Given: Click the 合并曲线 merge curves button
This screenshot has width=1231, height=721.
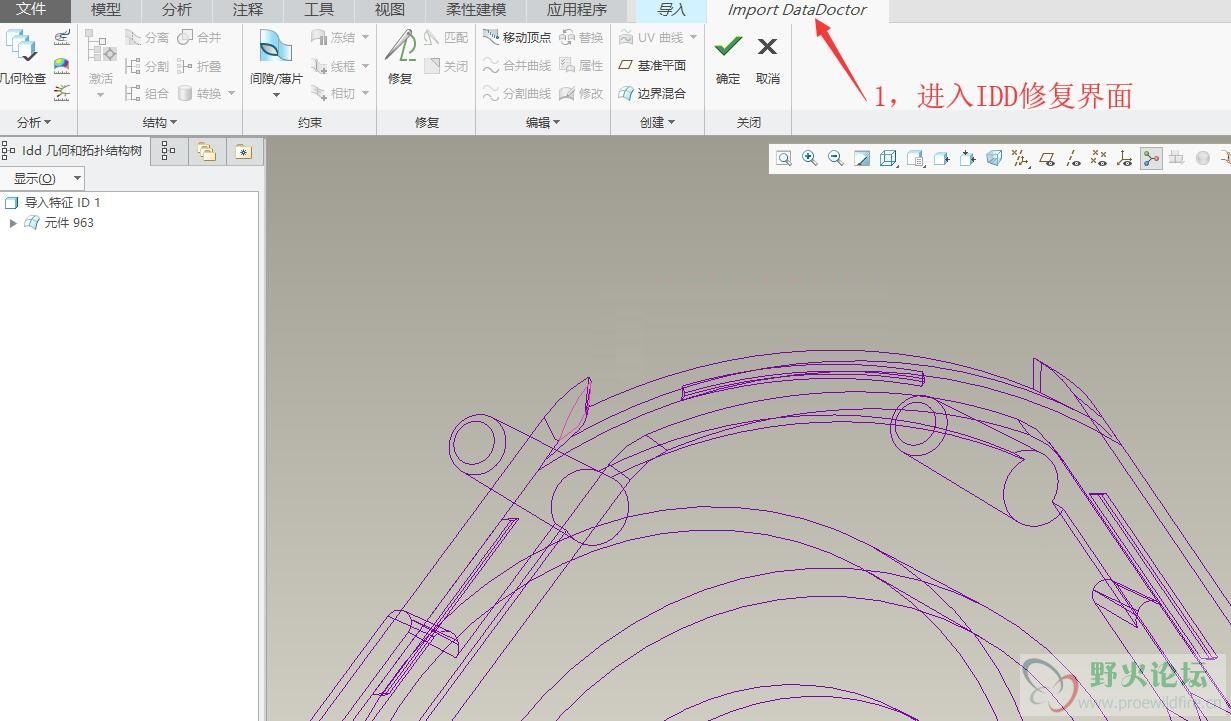Looking at the screenshot, I should pyautogui.click(x=517, y=65).
